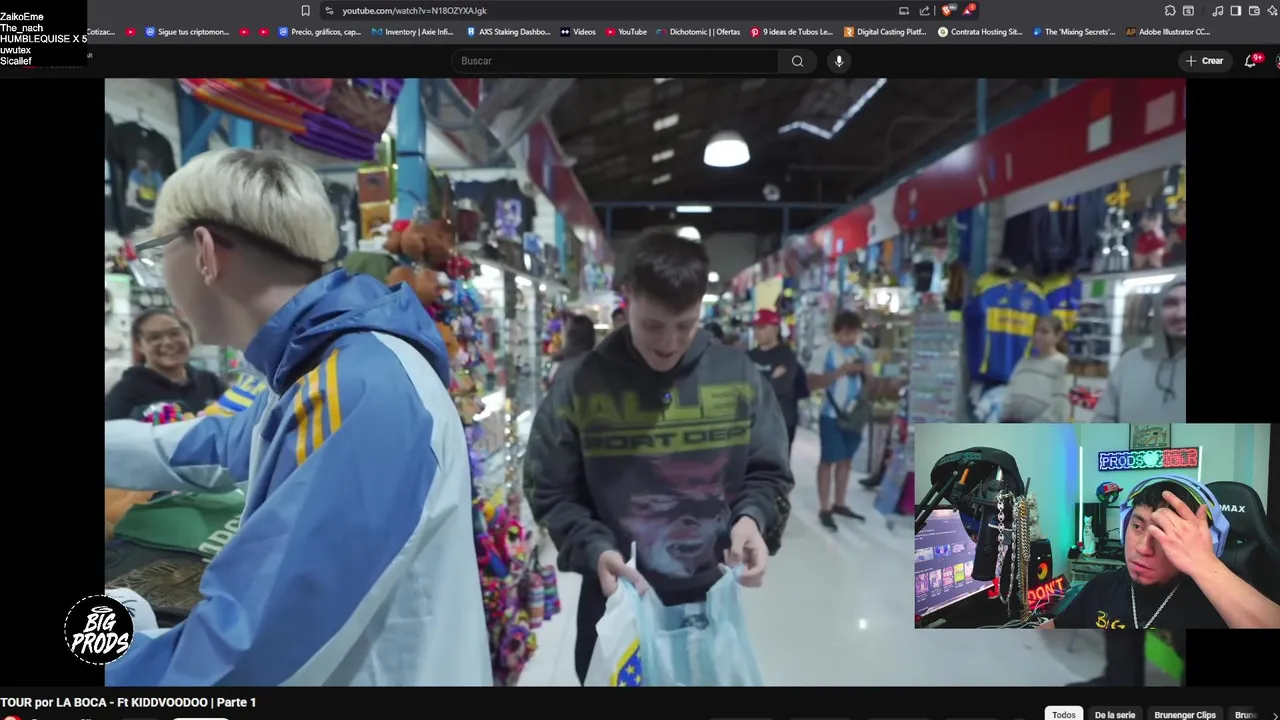1280x720 pixels.
Task: Click the cast/picture-in-picture icon in address bar
Action: (904, 11)
